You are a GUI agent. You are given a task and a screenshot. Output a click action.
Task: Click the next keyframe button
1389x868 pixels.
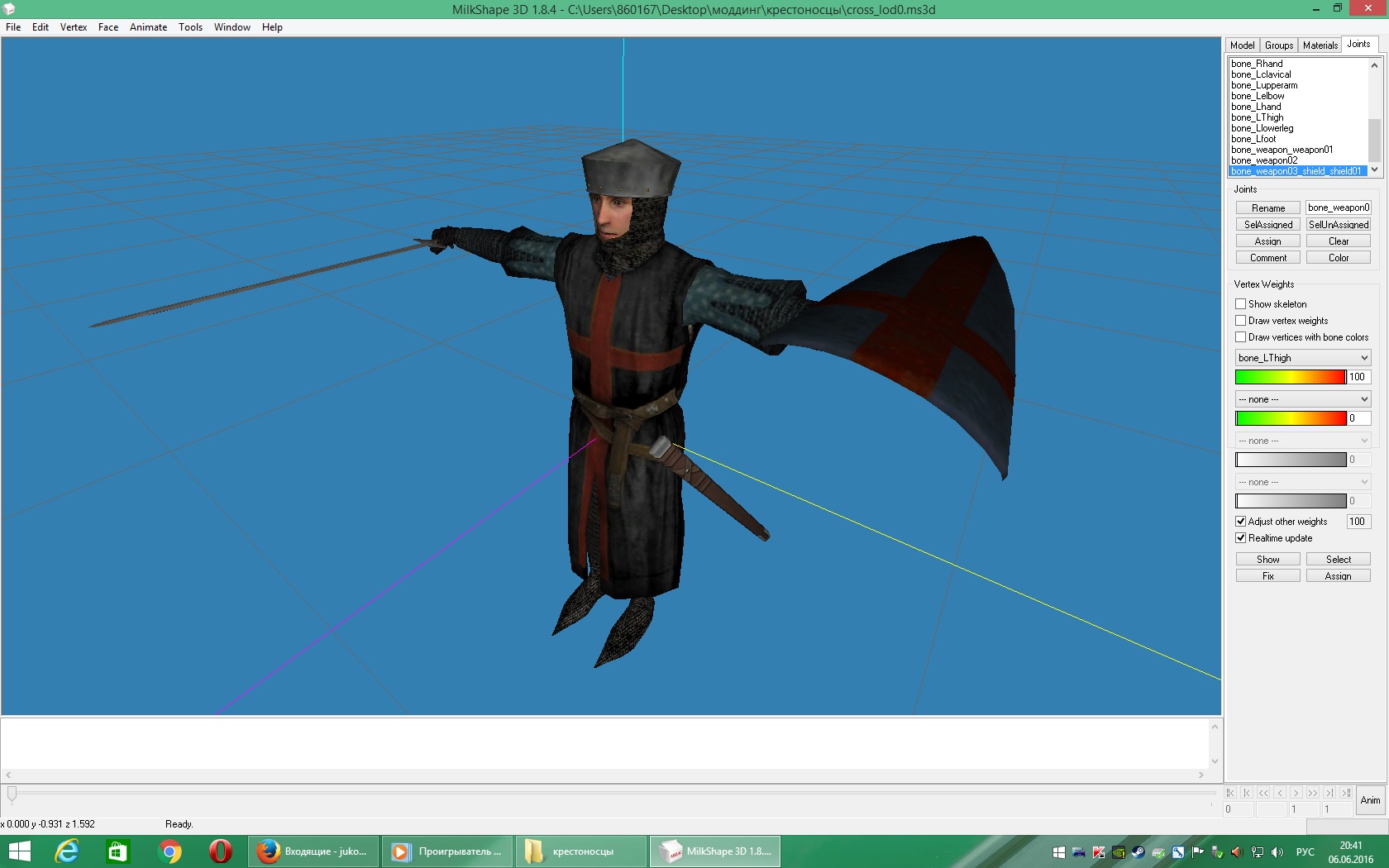pos(1329,793)
